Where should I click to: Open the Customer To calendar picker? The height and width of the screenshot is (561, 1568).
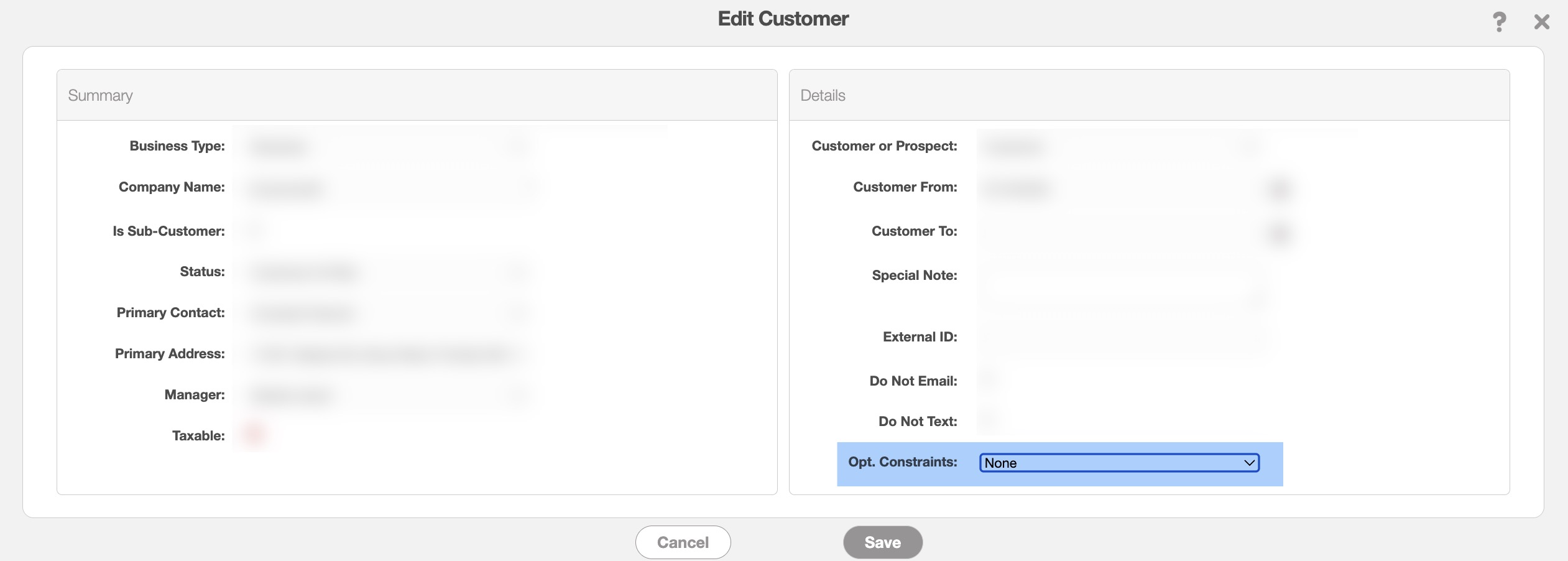pos(1278,232)
